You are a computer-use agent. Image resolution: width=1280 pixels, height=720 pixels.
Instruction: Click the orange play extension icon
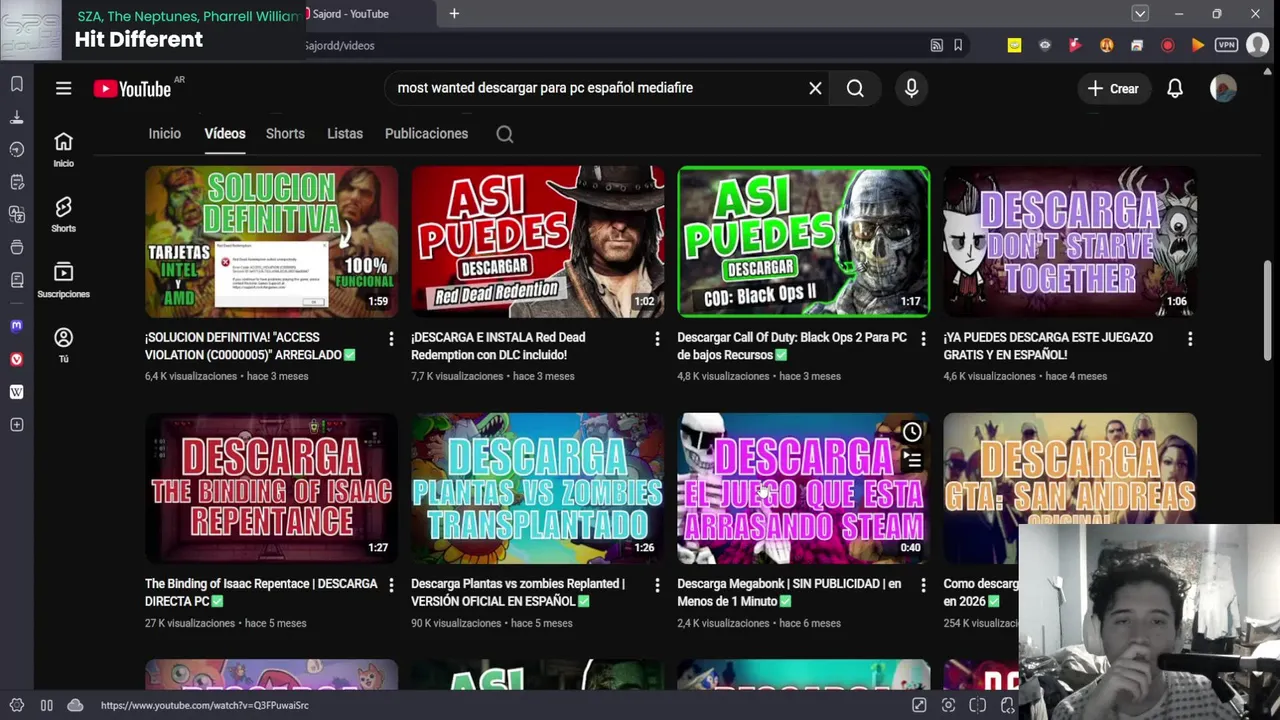pyautogui.click(x=1197, y=45)
